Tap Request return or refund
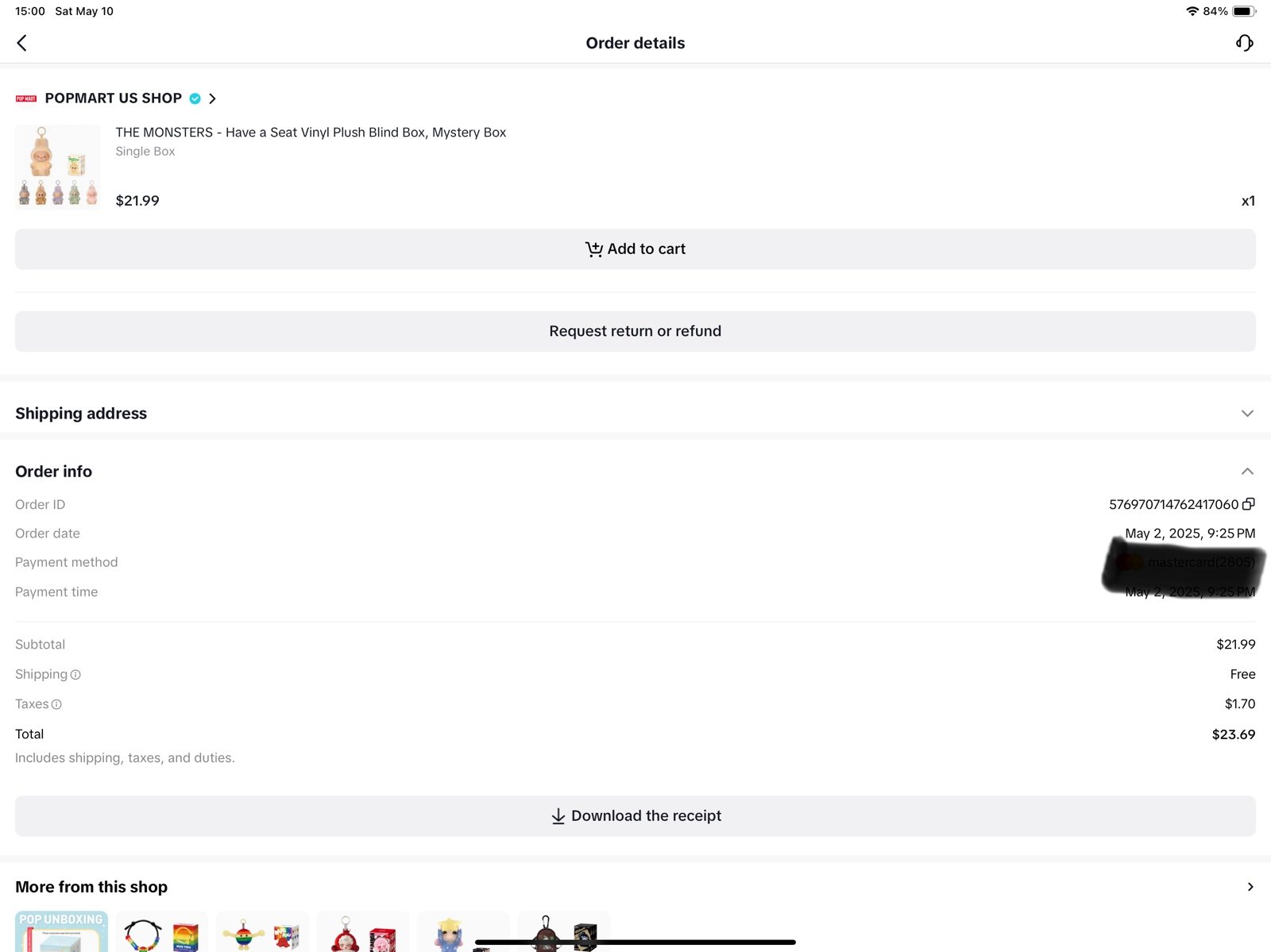 [x=635, y=331]
